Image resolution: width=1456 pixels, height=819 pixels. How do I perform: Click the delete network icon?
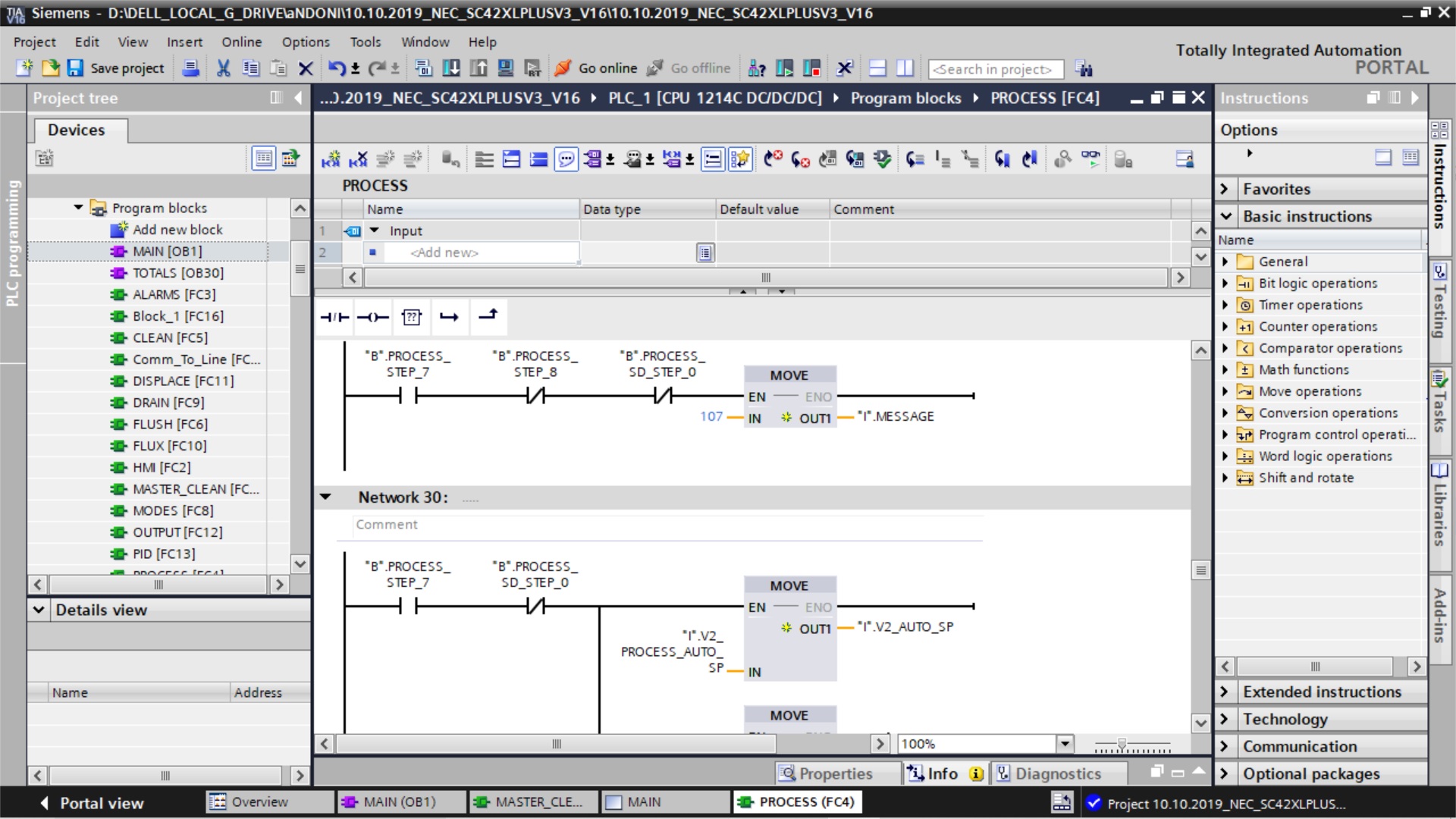358,159
